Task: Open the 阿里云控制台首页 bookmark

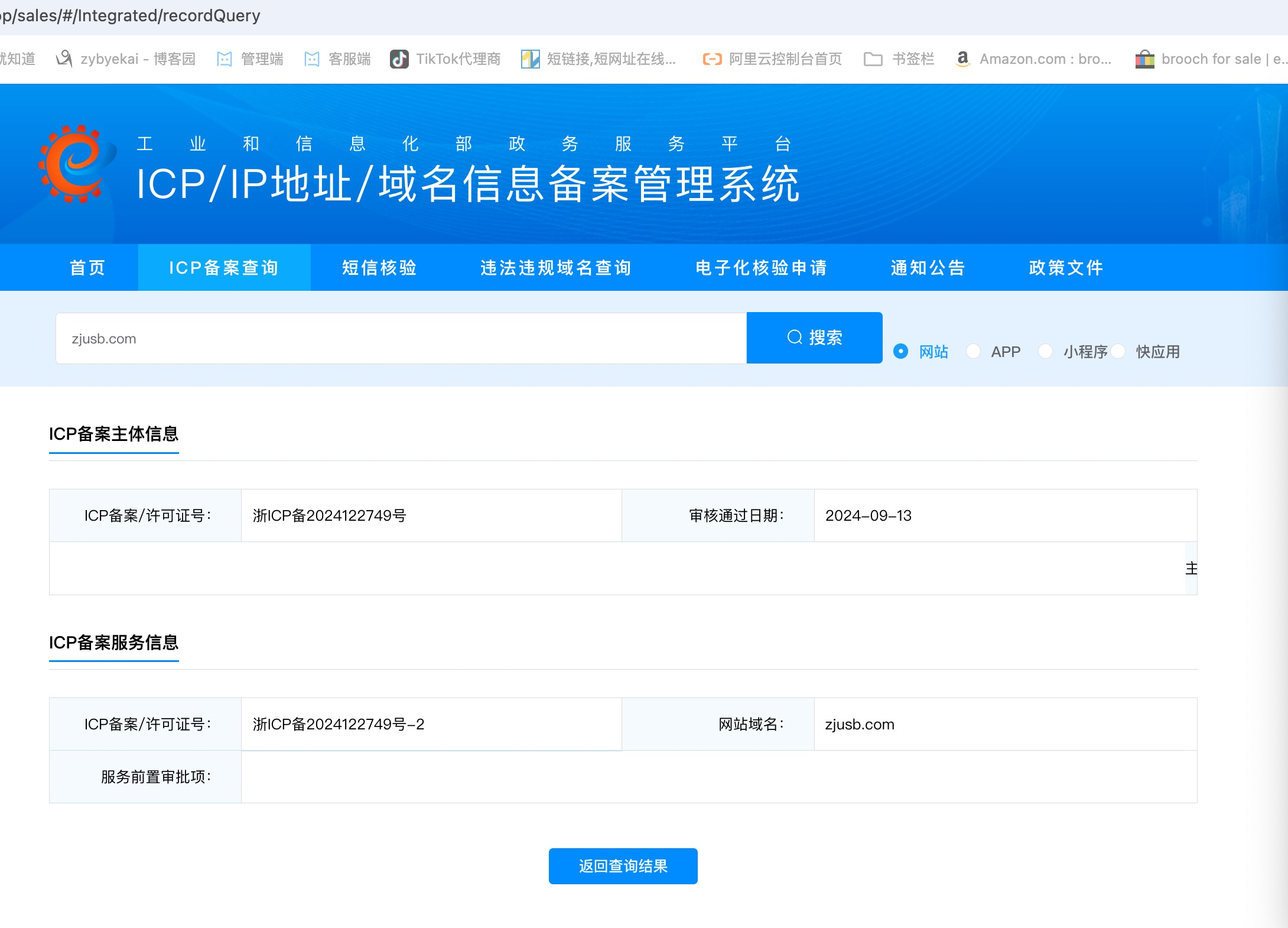Action: [772, 59]
